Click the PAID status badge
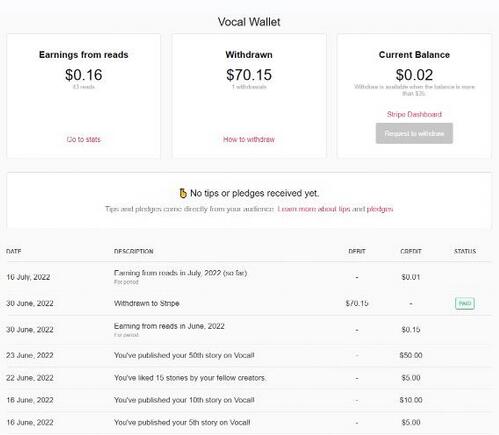Image resolution: width=499 pixels, height=435 pixels. (x=465, y=303)
